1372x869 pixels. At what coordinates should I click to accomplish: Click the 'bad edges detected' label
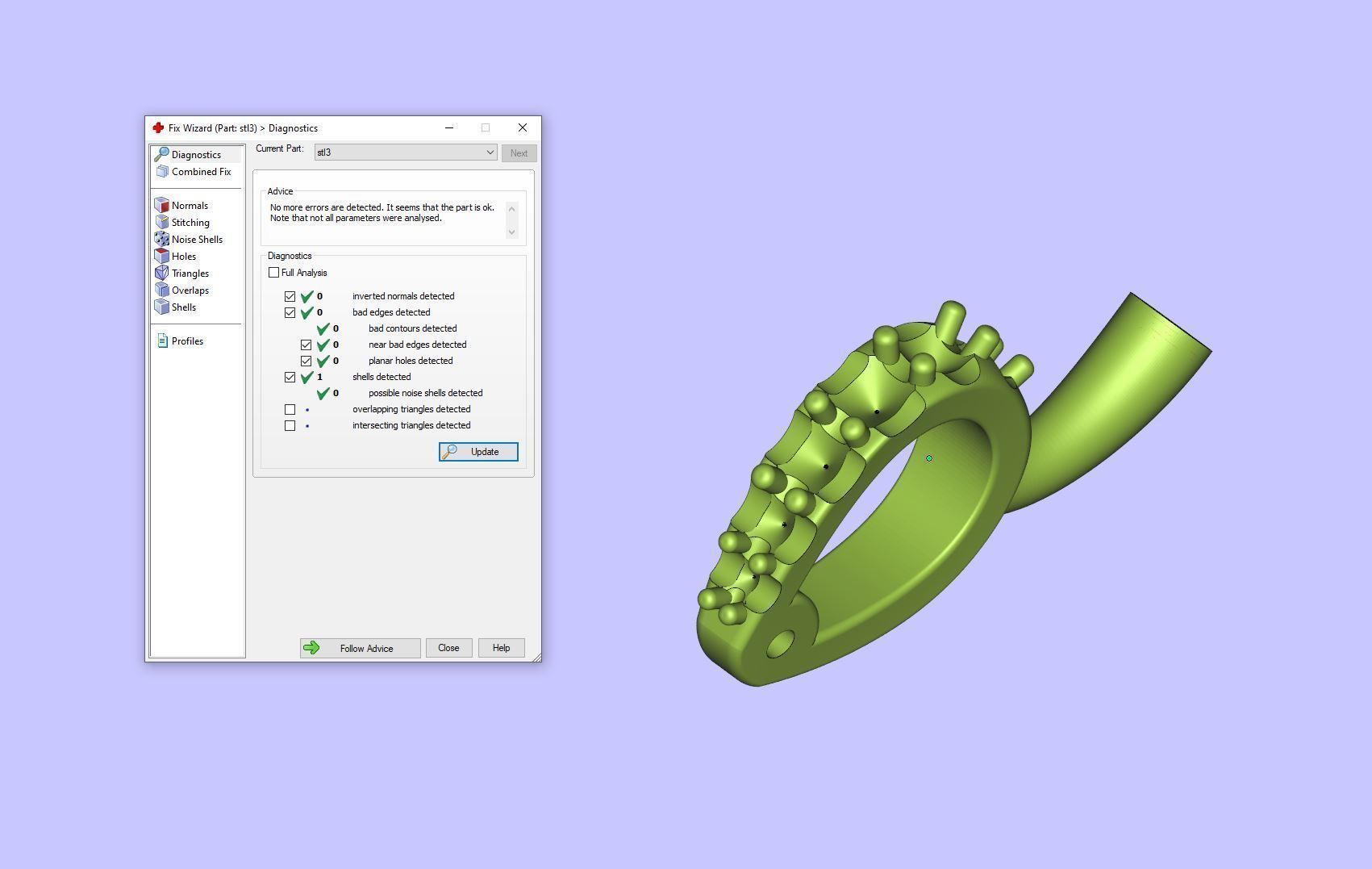pyautogui.click(x=391, y=312)
